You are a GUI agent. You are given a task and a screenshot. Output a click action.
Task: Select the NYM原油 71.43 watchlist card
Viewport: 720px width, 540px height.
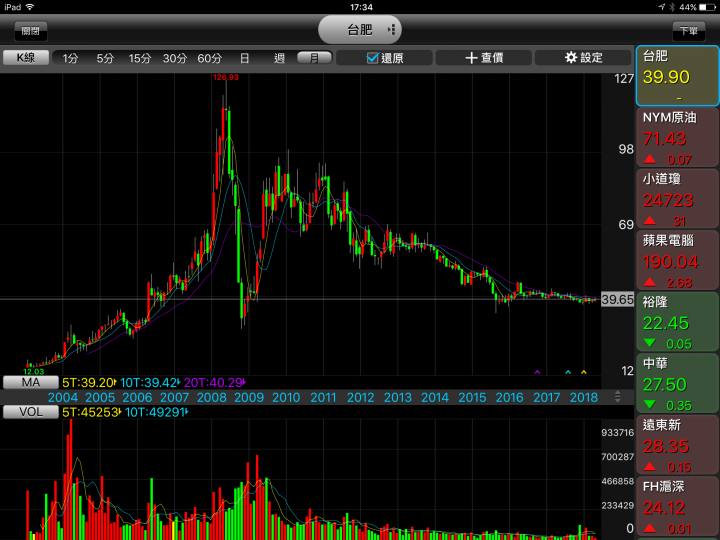(677, 137)
